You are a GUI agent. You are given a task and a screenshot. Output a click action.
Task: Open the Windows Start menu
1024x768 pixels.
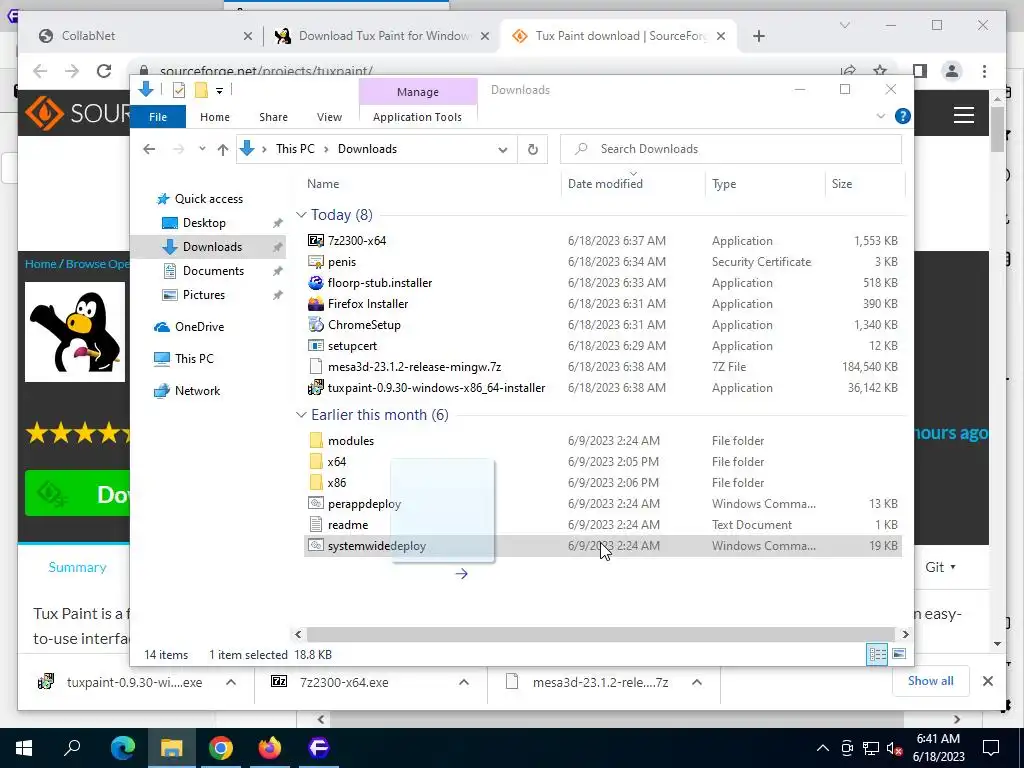tap(24, 748)
